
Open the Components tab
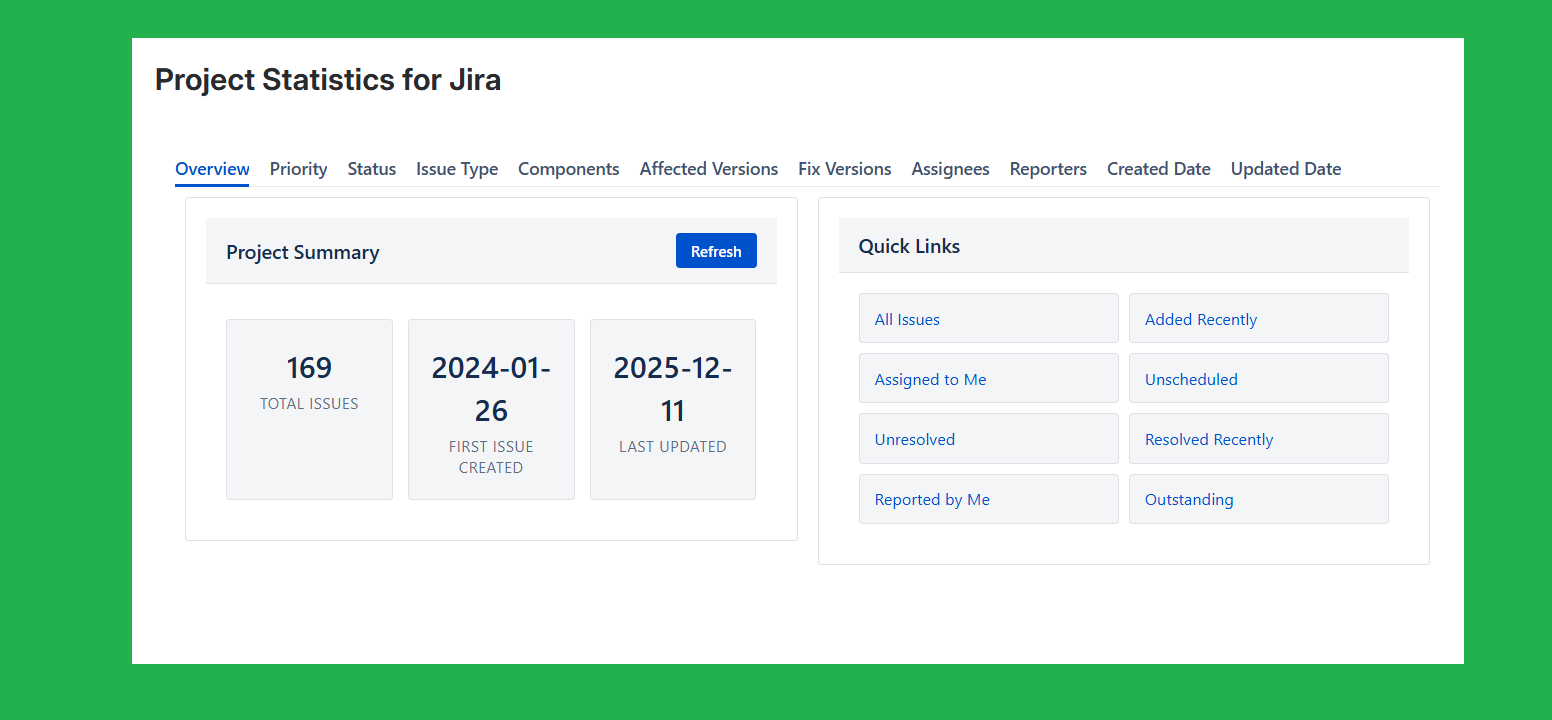(x=569, y=169)
